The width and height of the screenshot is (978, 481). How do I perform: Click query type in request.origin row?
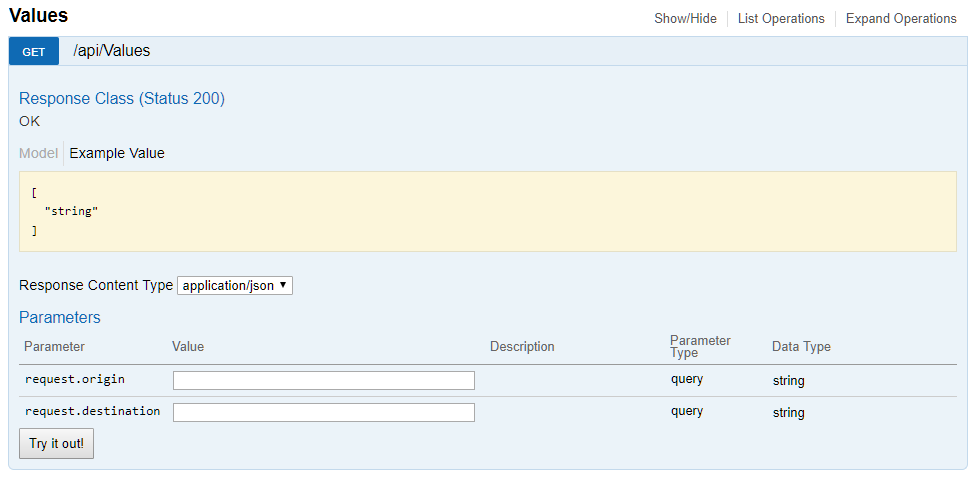(x=687, y=379)
